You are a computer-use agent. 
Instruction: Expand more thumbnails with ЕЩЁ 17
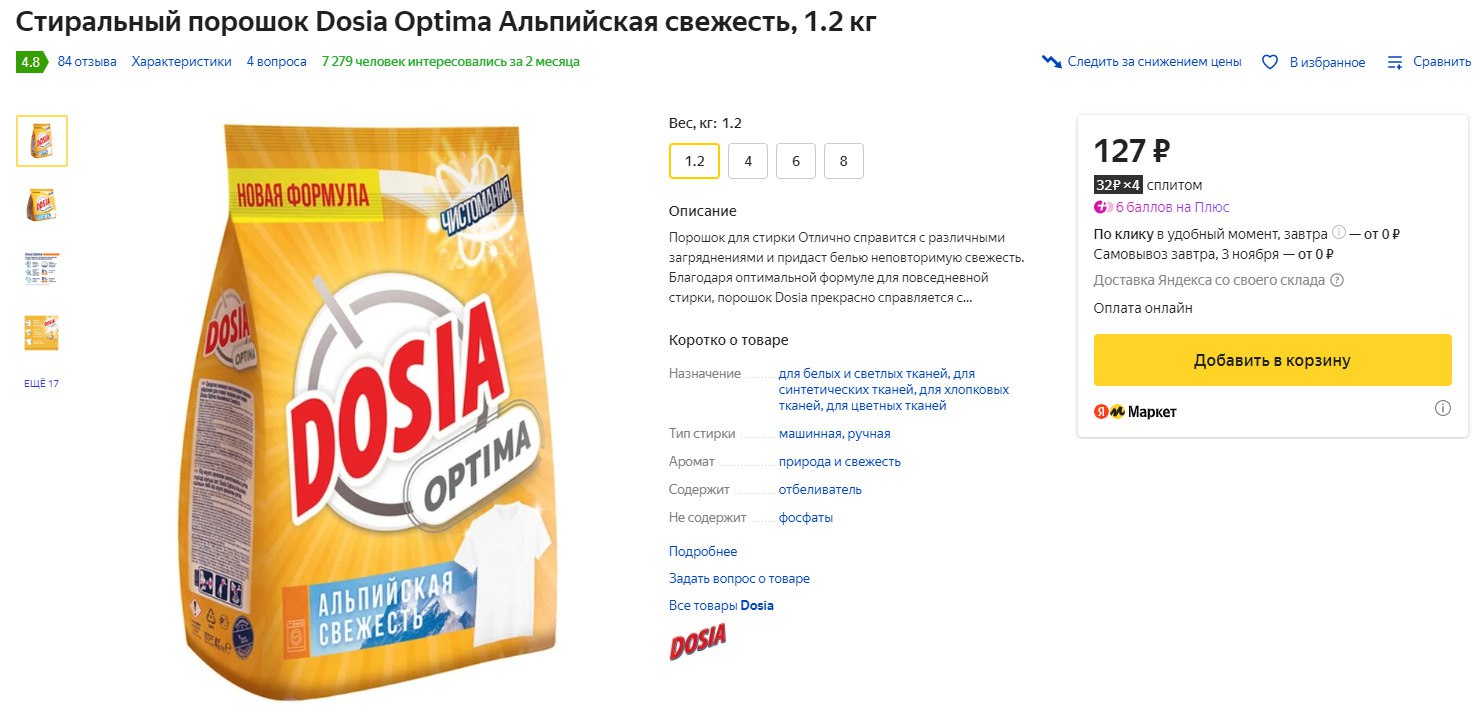(42, 383)
